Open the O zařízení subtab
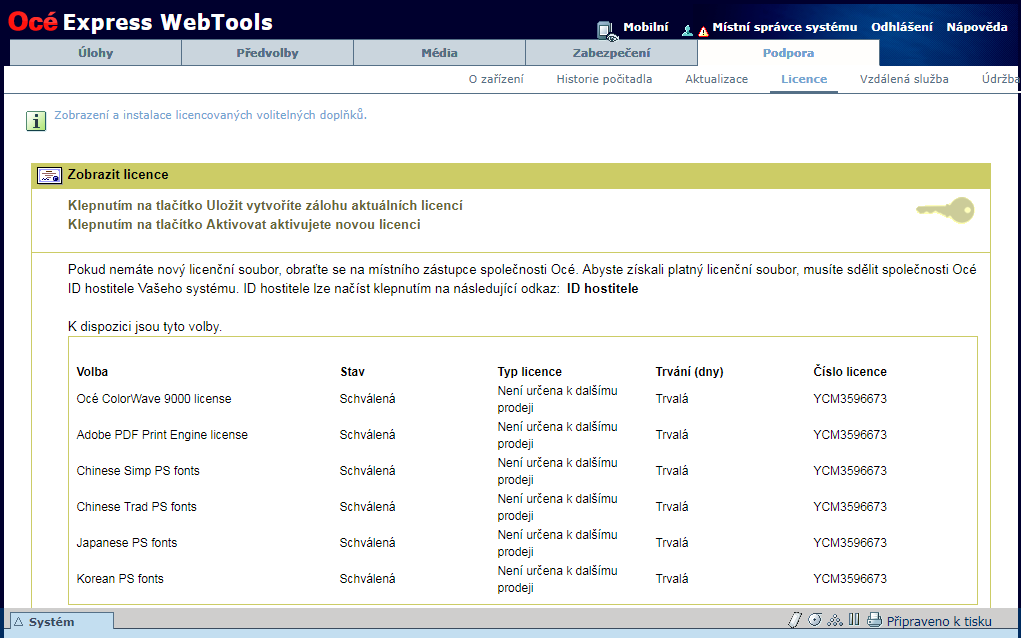Image resolution: width=1021 pixels, height=638 pixels. [496, 79]
